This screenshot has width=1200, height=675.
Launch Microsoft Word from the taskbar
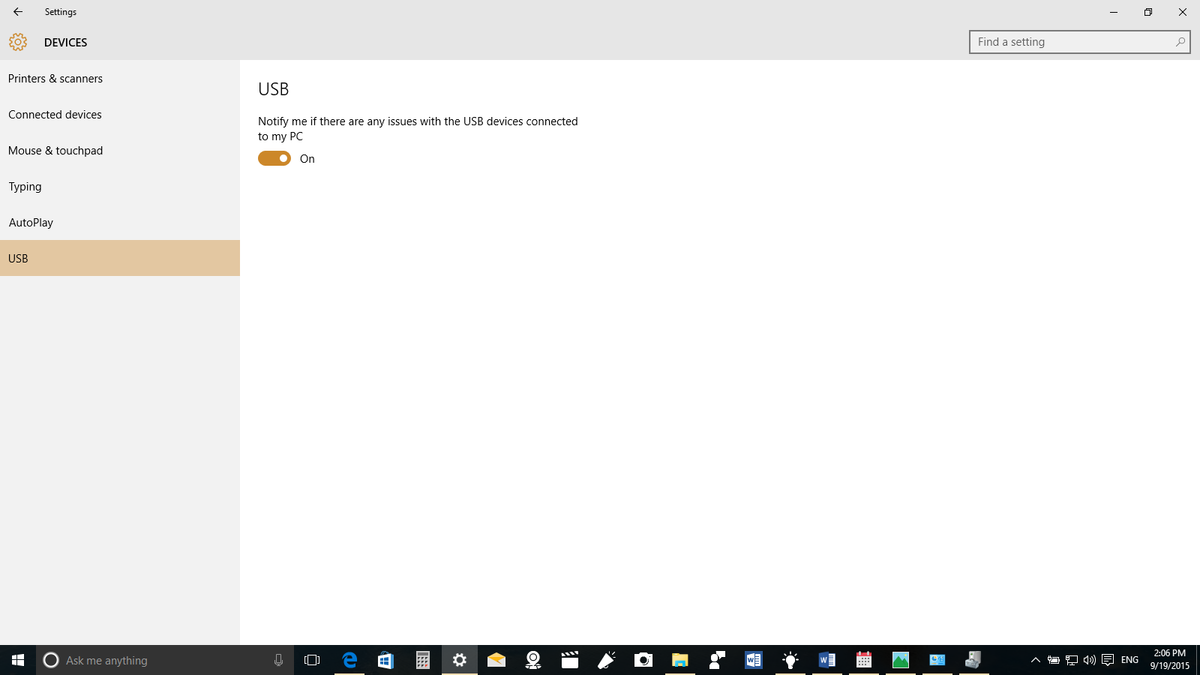pyautogui.click(x=753, y=660)
